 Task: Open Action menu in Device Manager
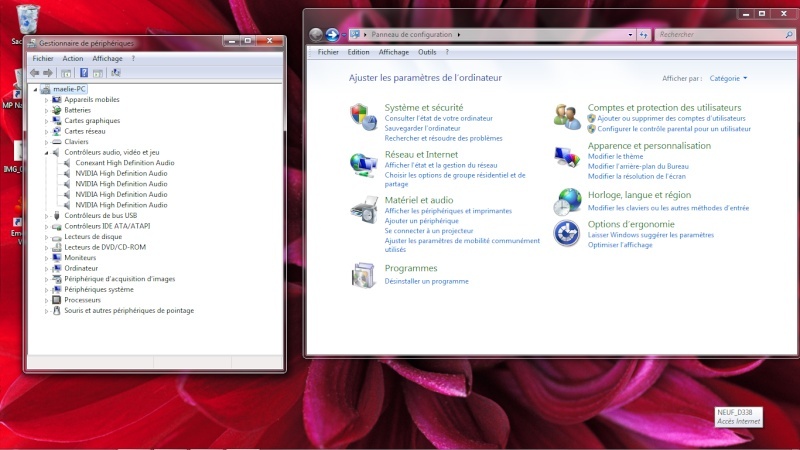[x=72, y=59]
